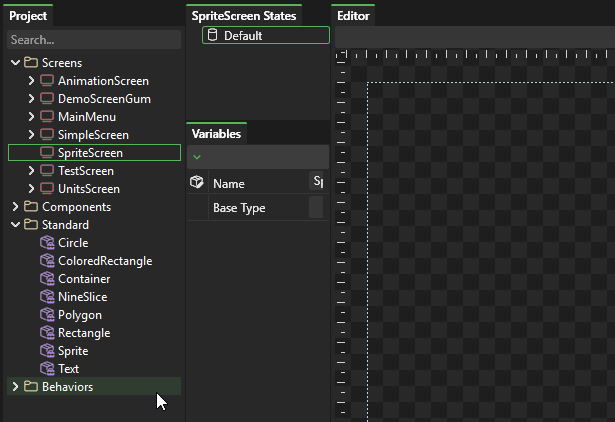Select ColoredRectangle in Standard list
Viewport: 615px width, 422px height.
coord(104,261)
